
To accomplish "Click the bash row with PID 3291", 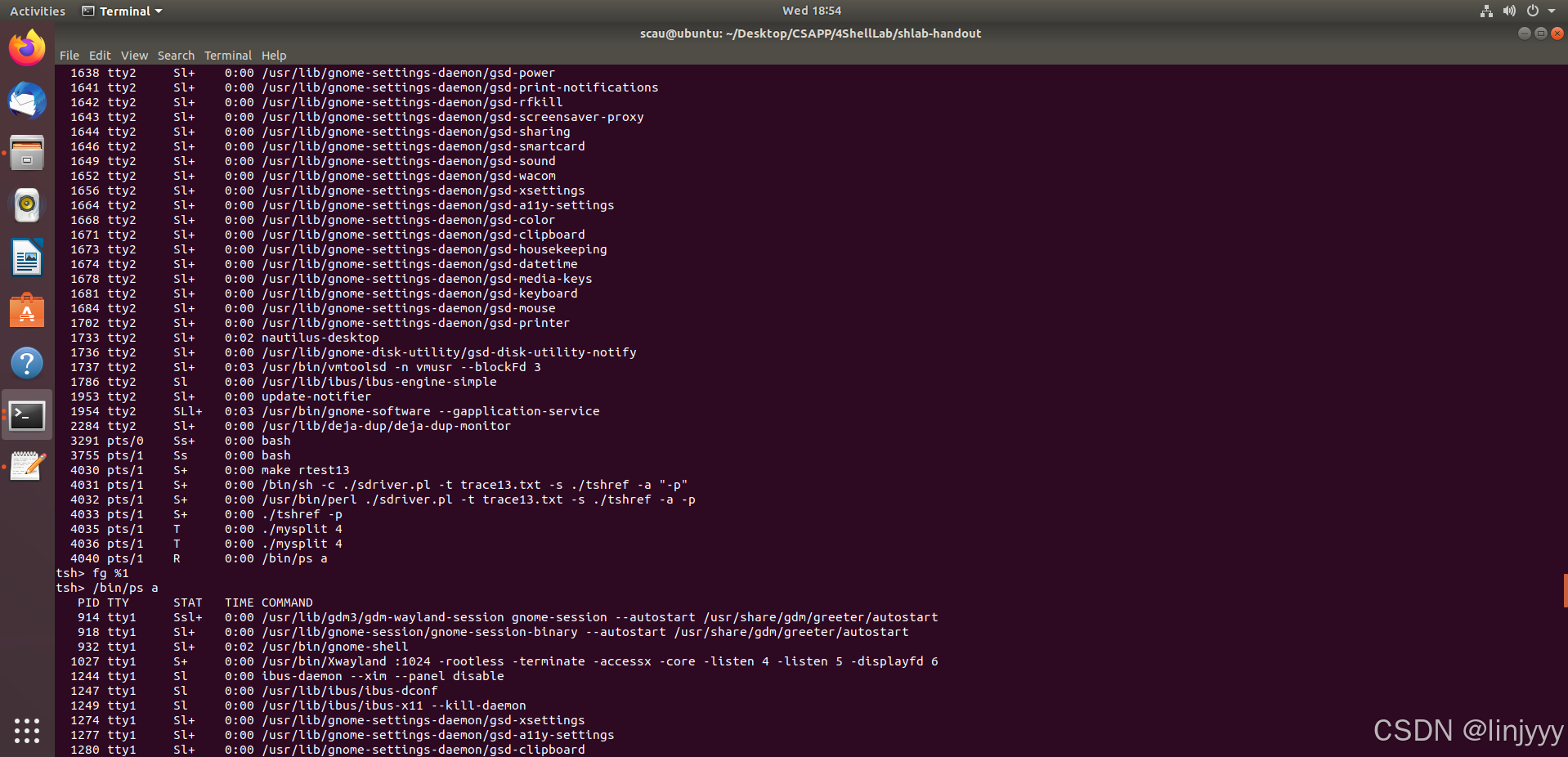I will [x=181, y=441].
